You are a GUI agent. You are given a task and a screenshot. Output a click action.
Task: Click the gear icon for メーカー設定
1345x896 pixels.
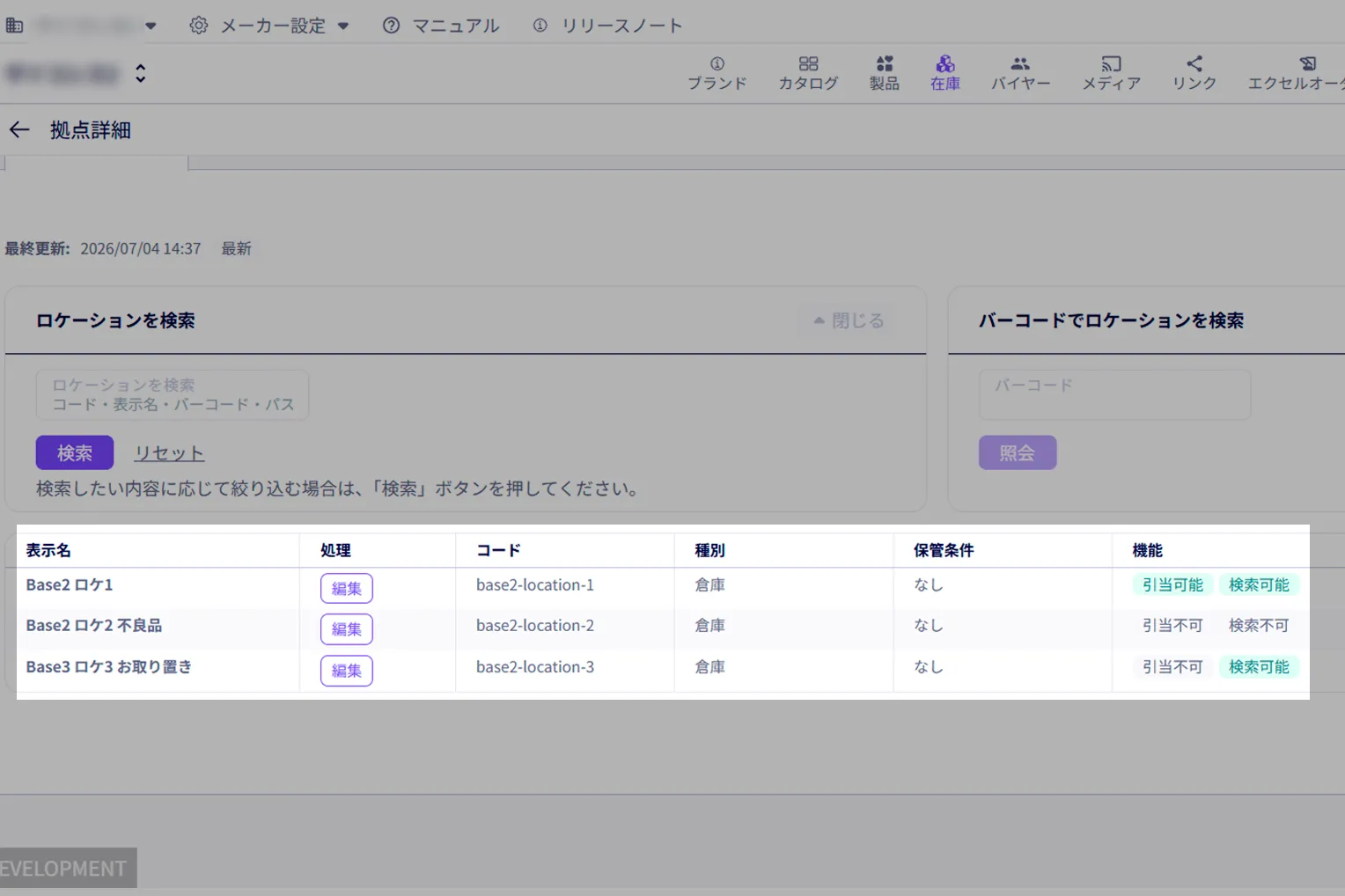[x=199, y=26]
